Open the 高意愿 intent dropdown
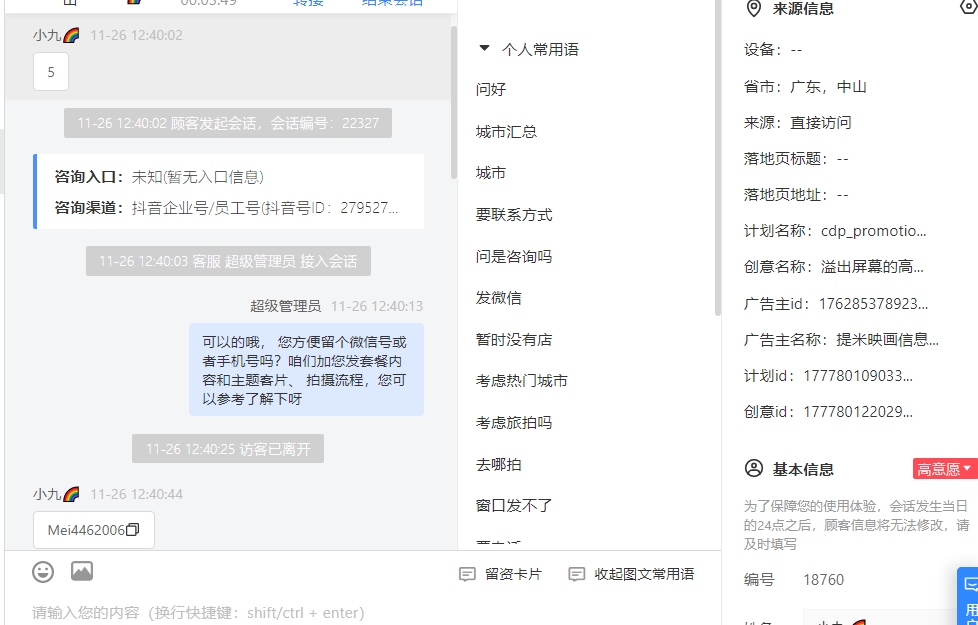The width and height of the screenshot is (978, 625). [x=944, y=468]
